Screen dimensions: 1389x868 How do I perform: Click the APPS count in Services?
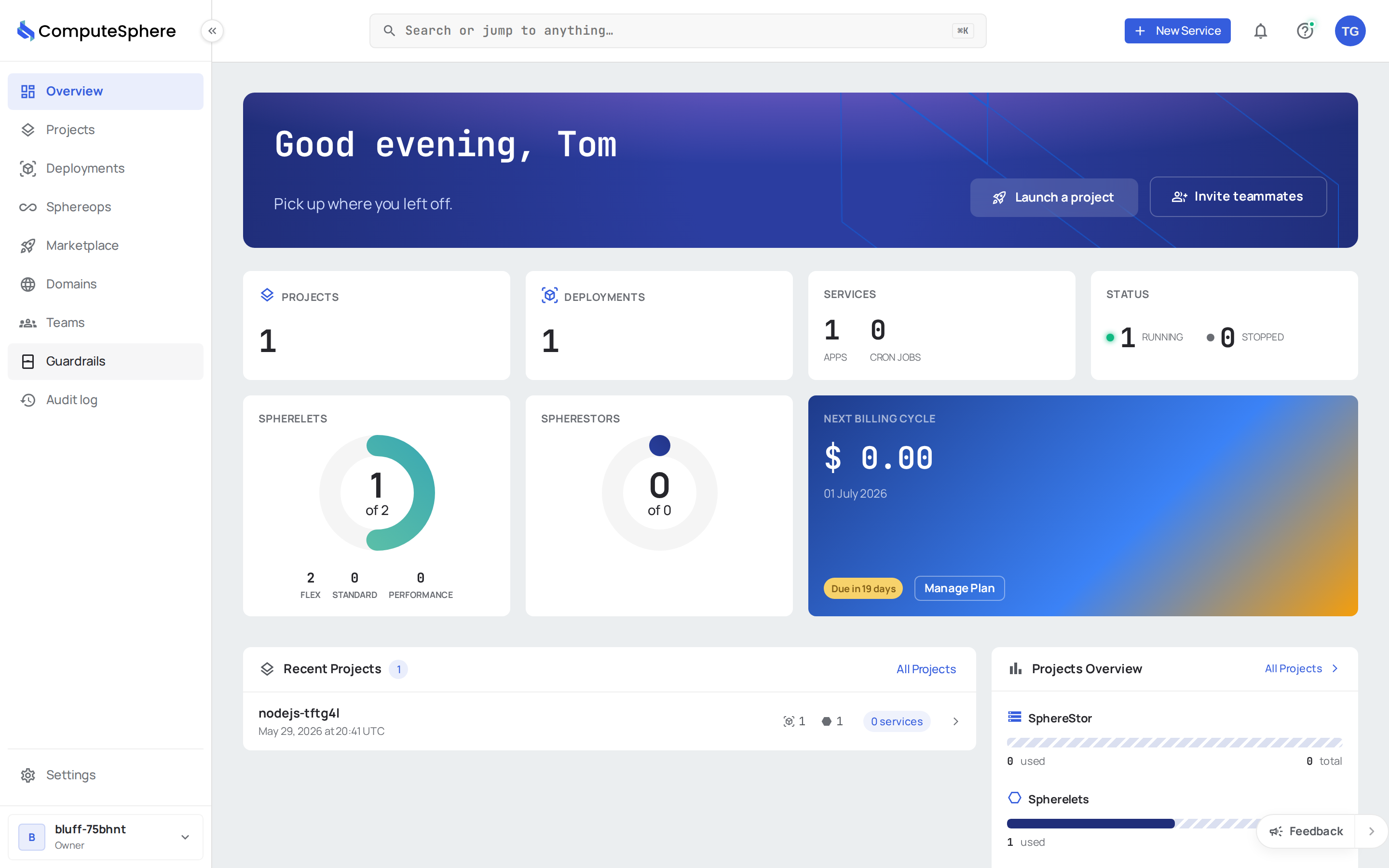tap(831, 330)
